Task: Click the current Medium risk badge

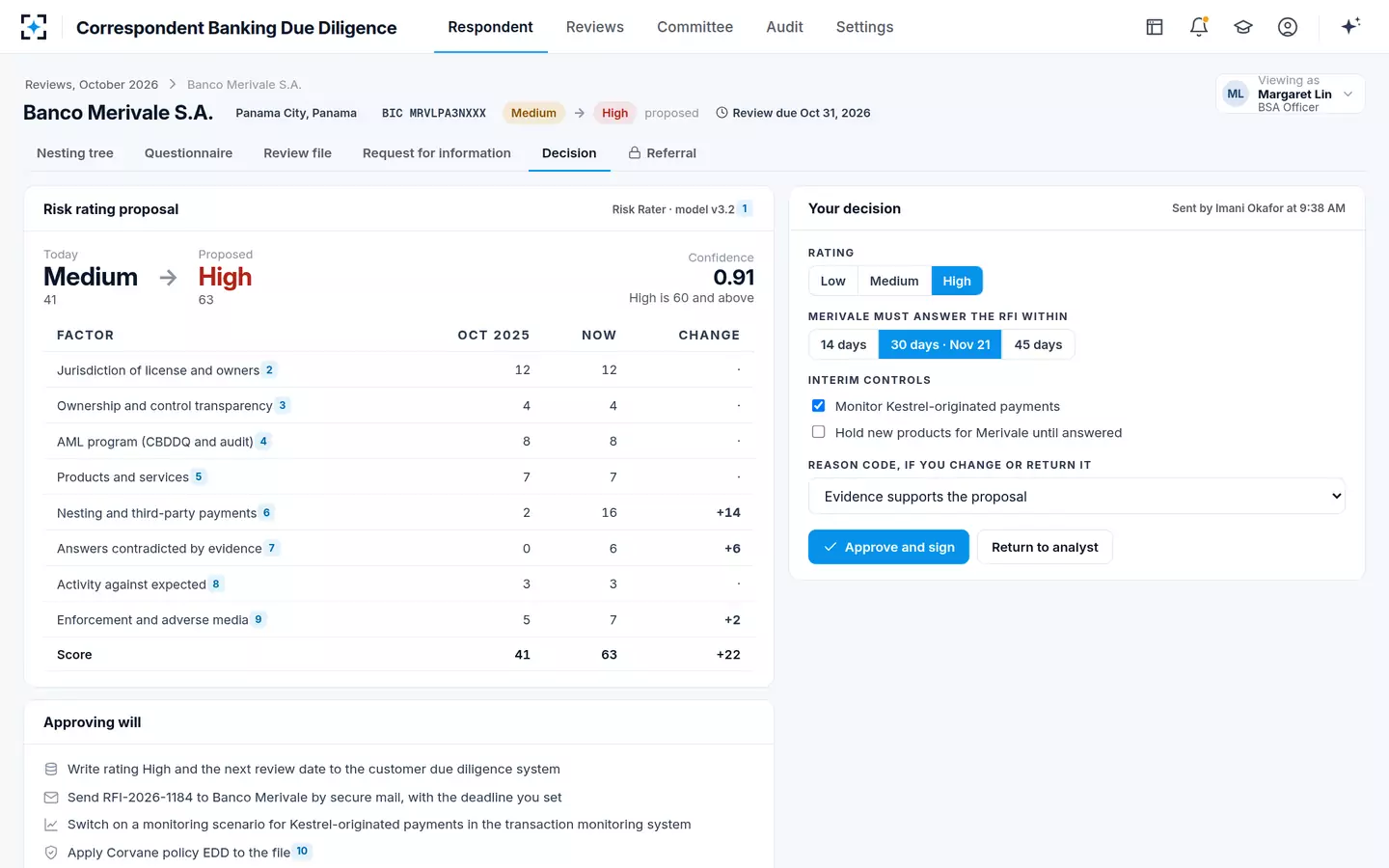Action: click(x=533, y=113)
